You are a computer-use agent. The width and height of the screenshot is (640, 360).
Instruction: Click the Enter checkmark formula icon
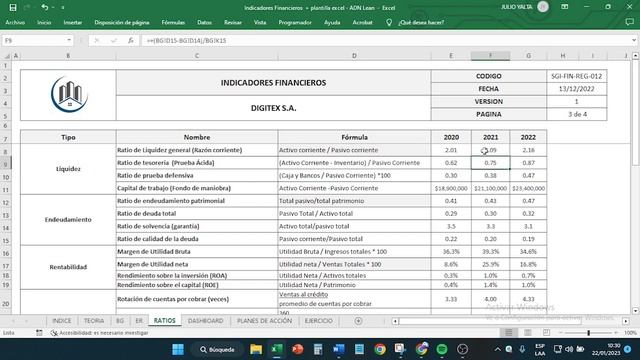(113, 40)
